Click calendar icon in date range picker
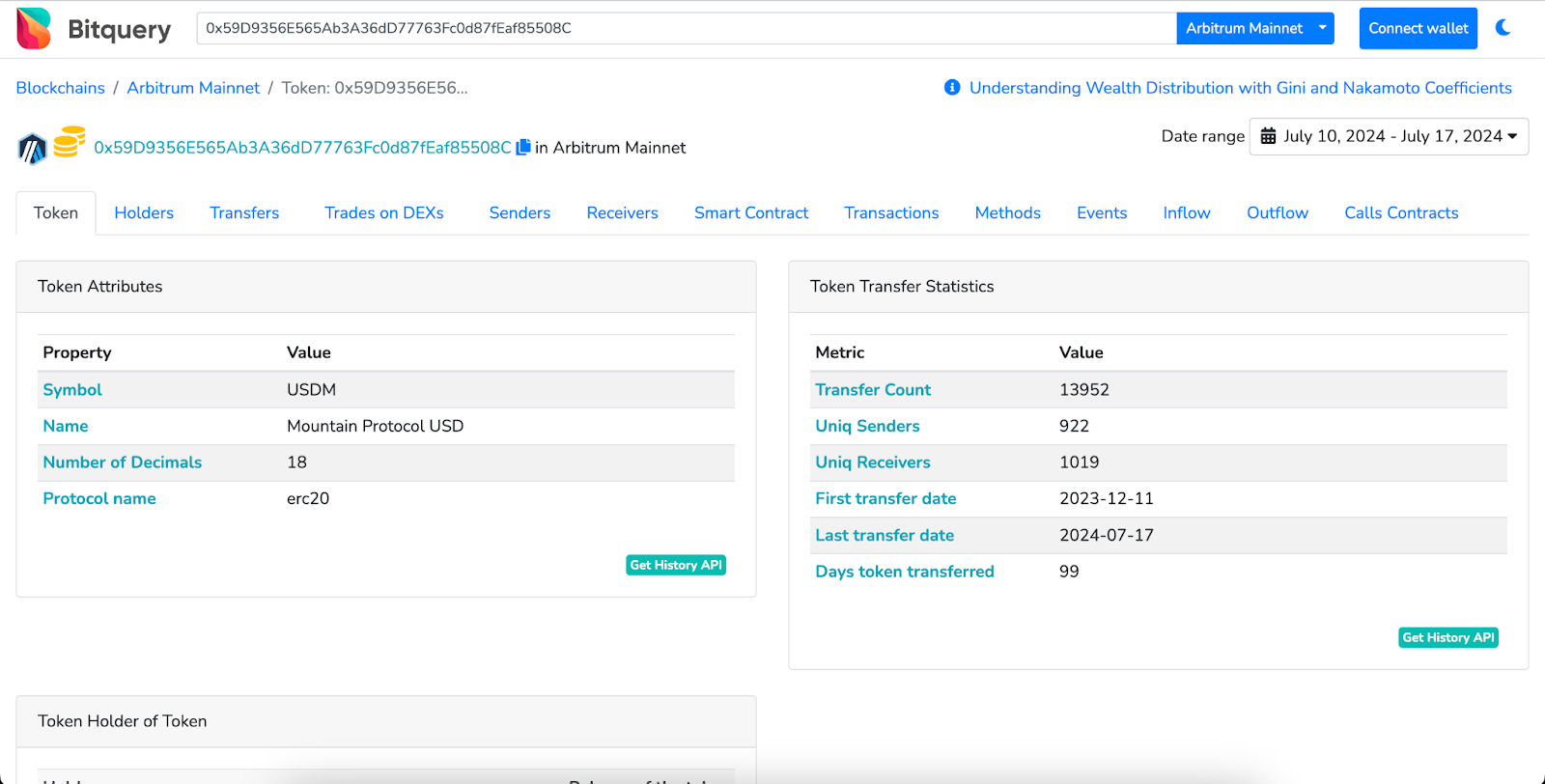Image resolution: width=1545 pixels, height=784 pixels. point(1269,136)
